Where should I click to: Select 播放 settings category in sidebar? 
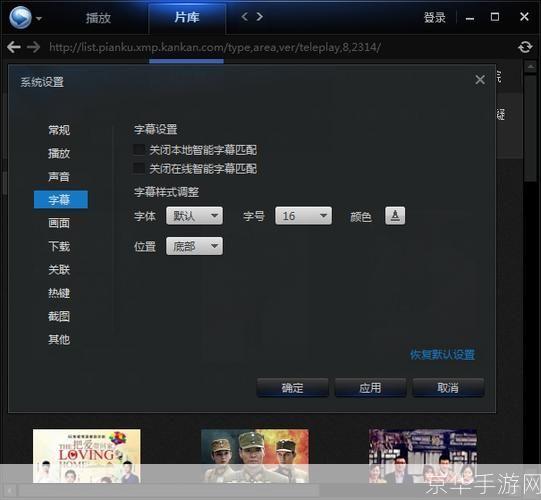[59, 153]
